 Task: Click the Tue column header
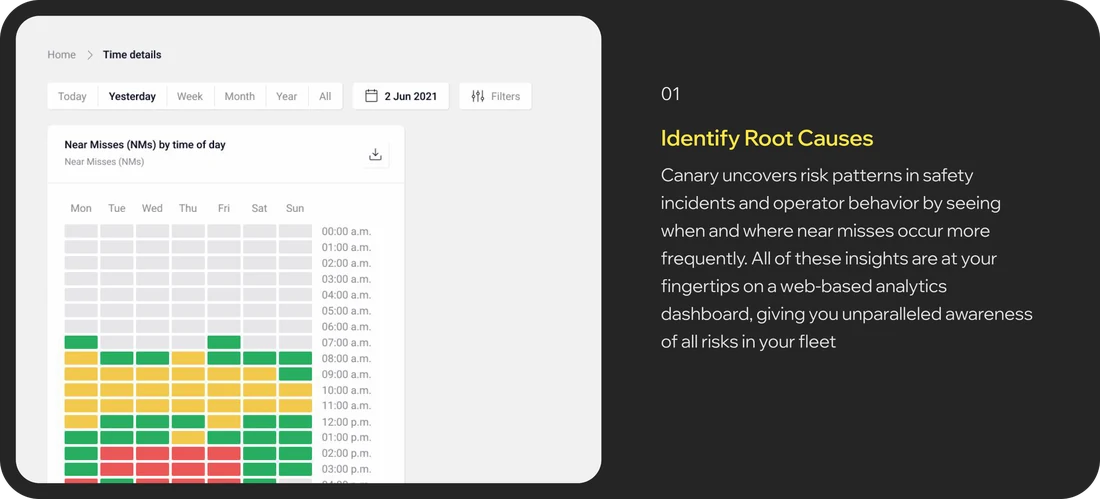click(116, 208)
